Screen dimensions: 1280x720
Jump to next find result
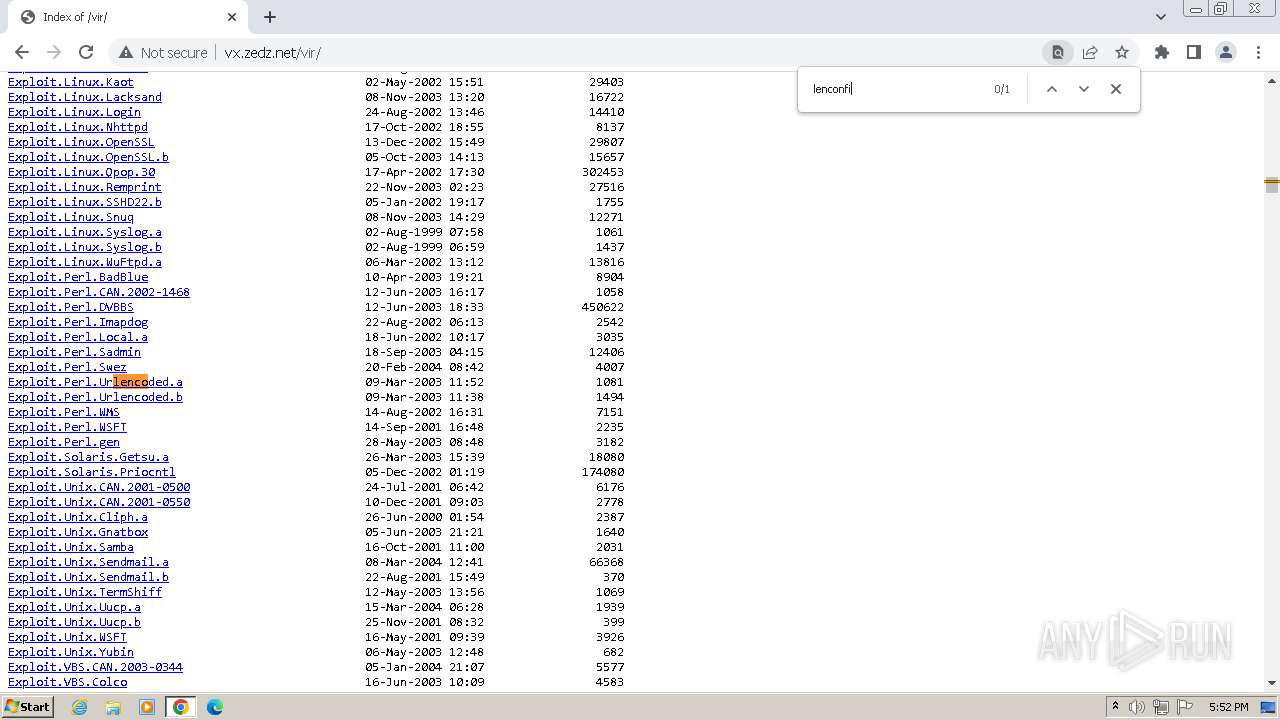coord(1083,89)
